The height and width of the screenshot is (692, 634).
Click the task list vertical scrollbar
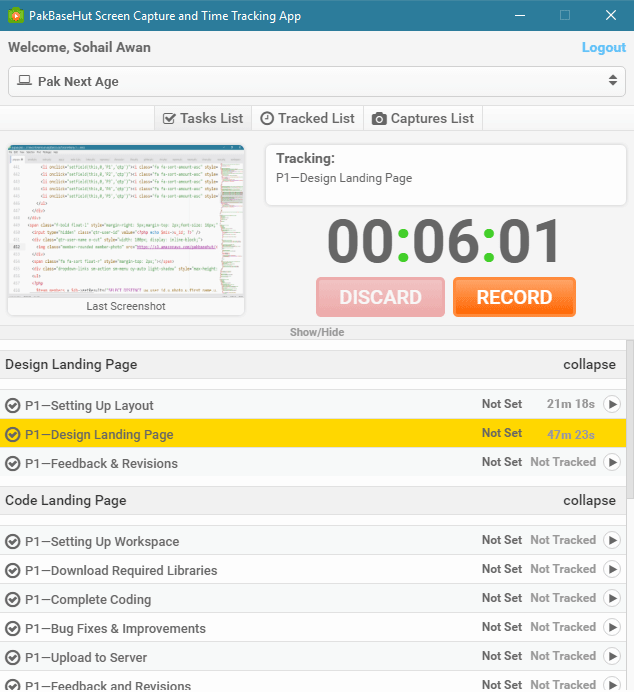click(x=630, y=419)
